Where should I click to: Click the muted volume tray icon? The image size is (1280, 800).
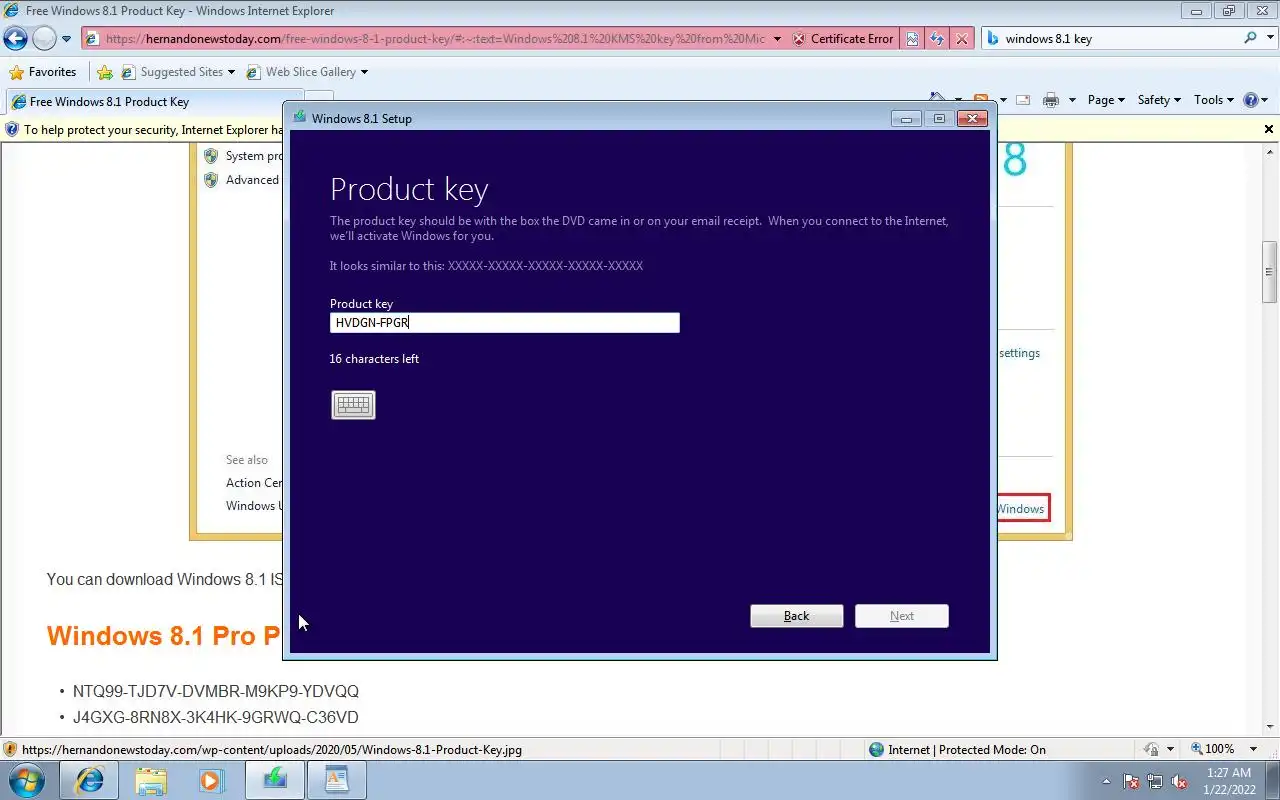pyautogui.click(x=1180, y=781)
